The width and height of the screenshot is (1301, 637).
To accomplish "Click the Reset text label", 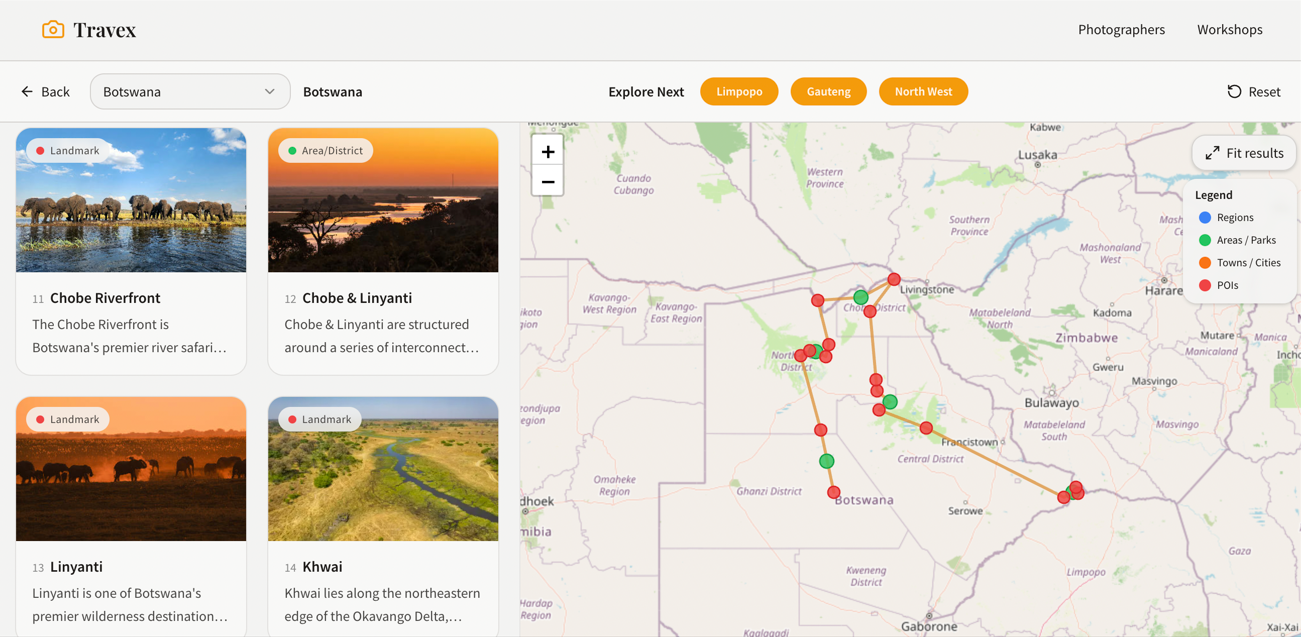I will [1264, 92].
